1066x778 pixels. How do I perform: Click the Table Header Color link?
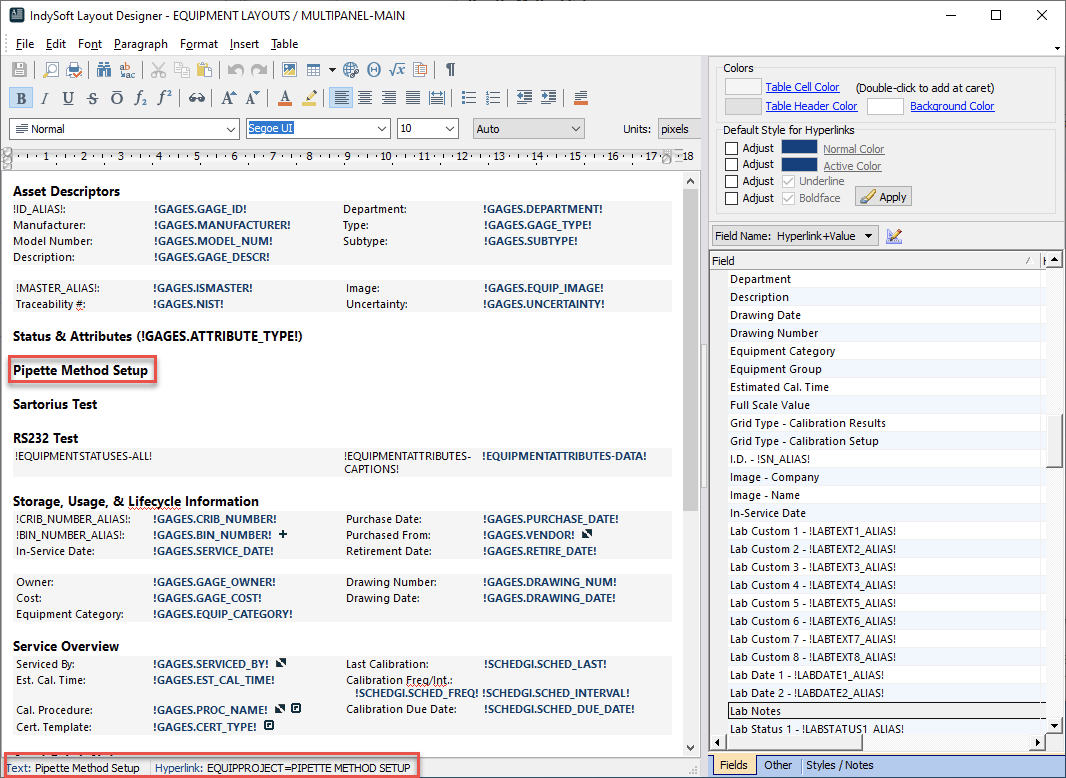[x=811, y=106]
